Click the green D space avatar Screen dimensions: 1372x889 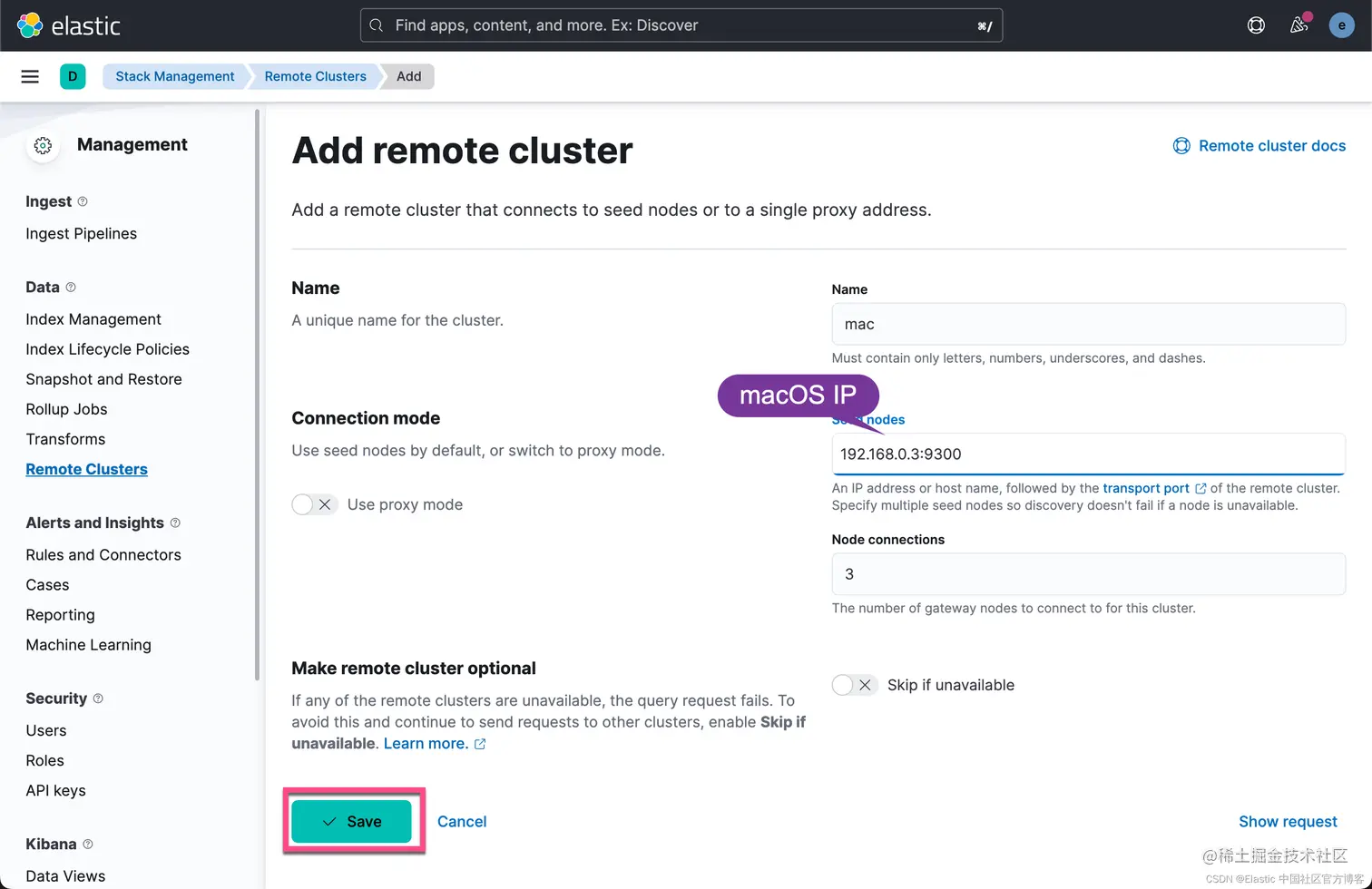73,76
